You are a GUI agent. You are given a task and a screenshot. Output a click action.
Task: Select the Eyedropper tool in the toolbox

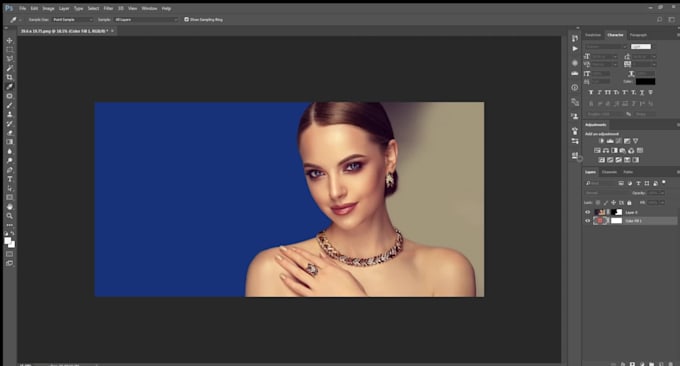10,86
